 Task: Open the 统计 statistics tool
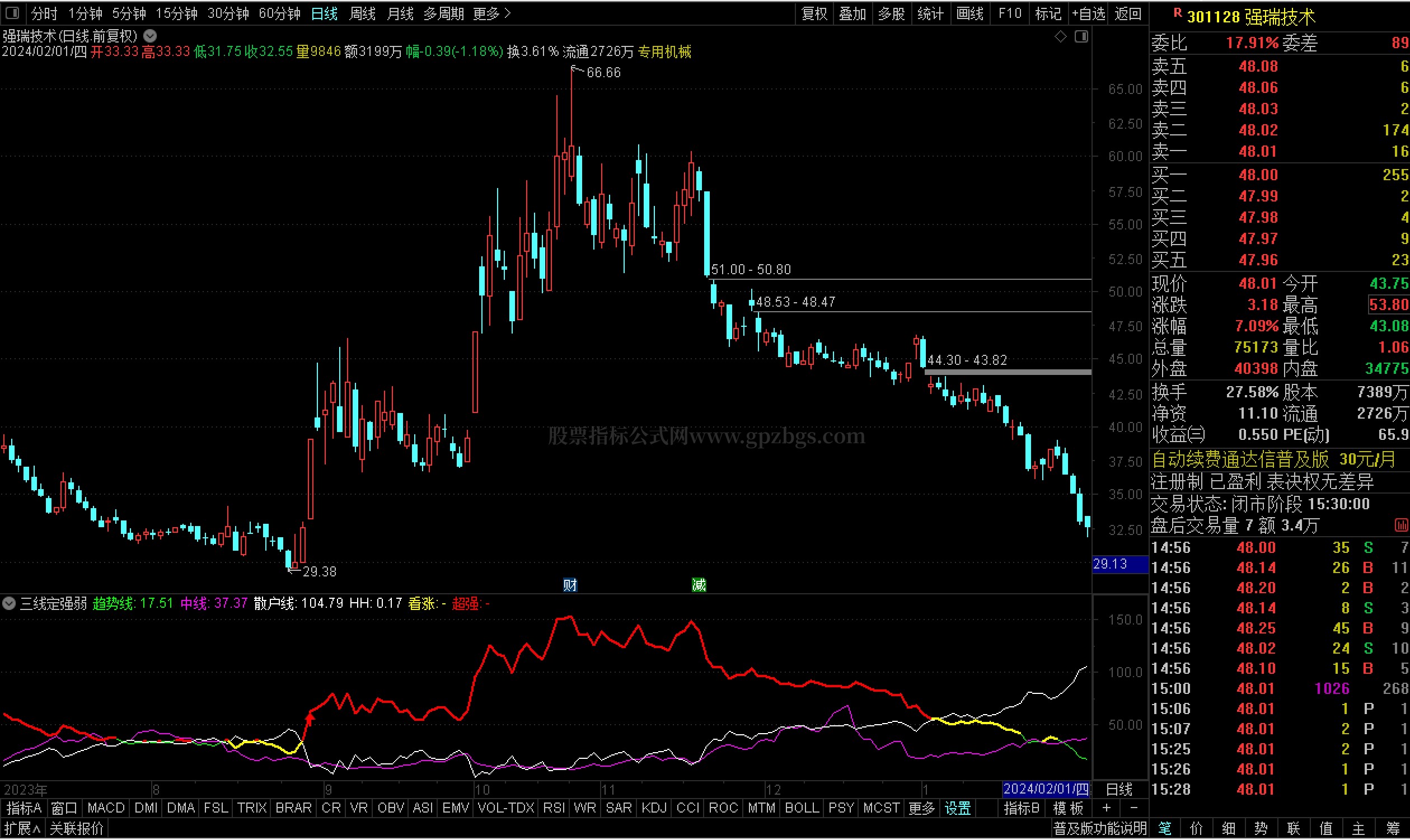point(930,13)
